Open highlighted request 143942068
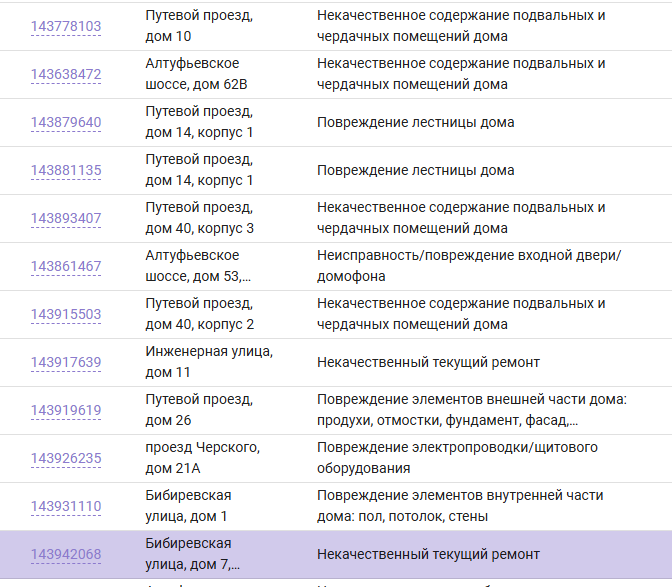The image size is (672, 587). pos(66,555)
